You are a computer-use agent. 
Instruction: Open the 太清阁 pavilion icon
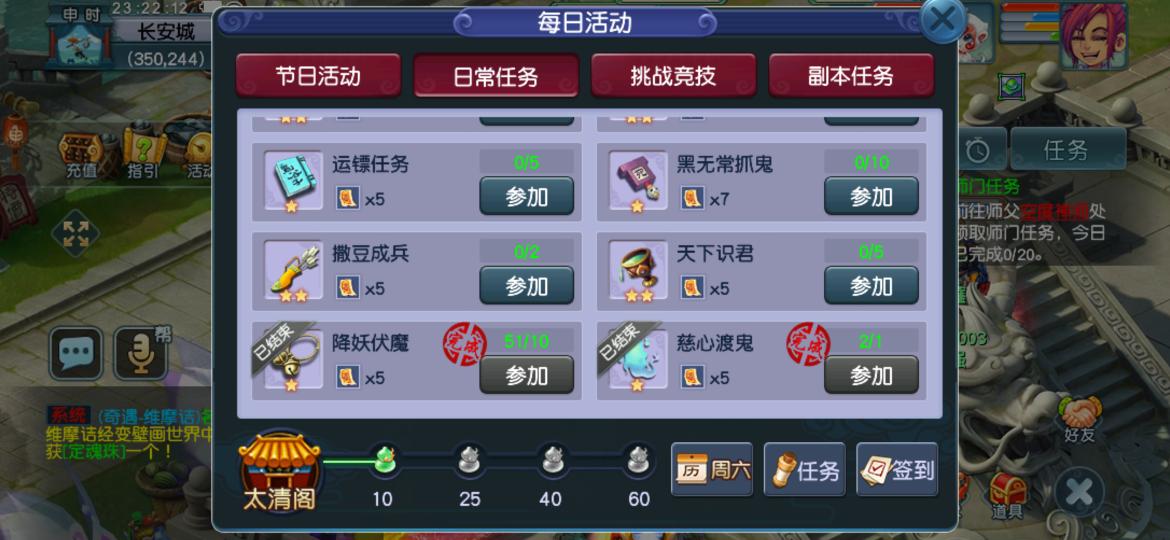click(x=279, y=472)
